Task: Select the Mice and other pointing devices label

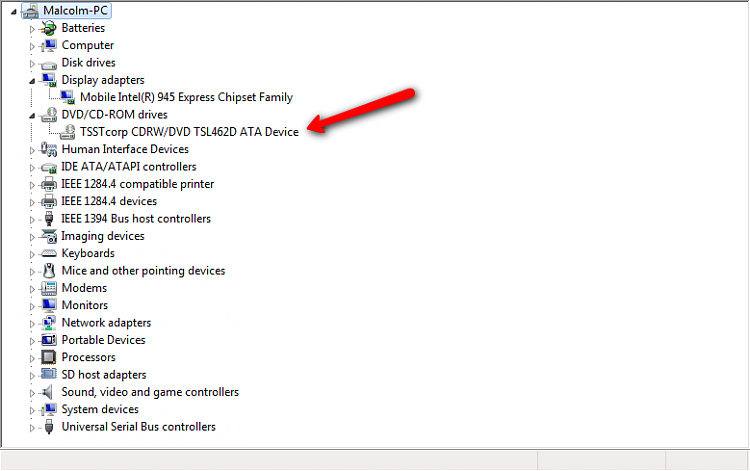Action: coord(143,271)
